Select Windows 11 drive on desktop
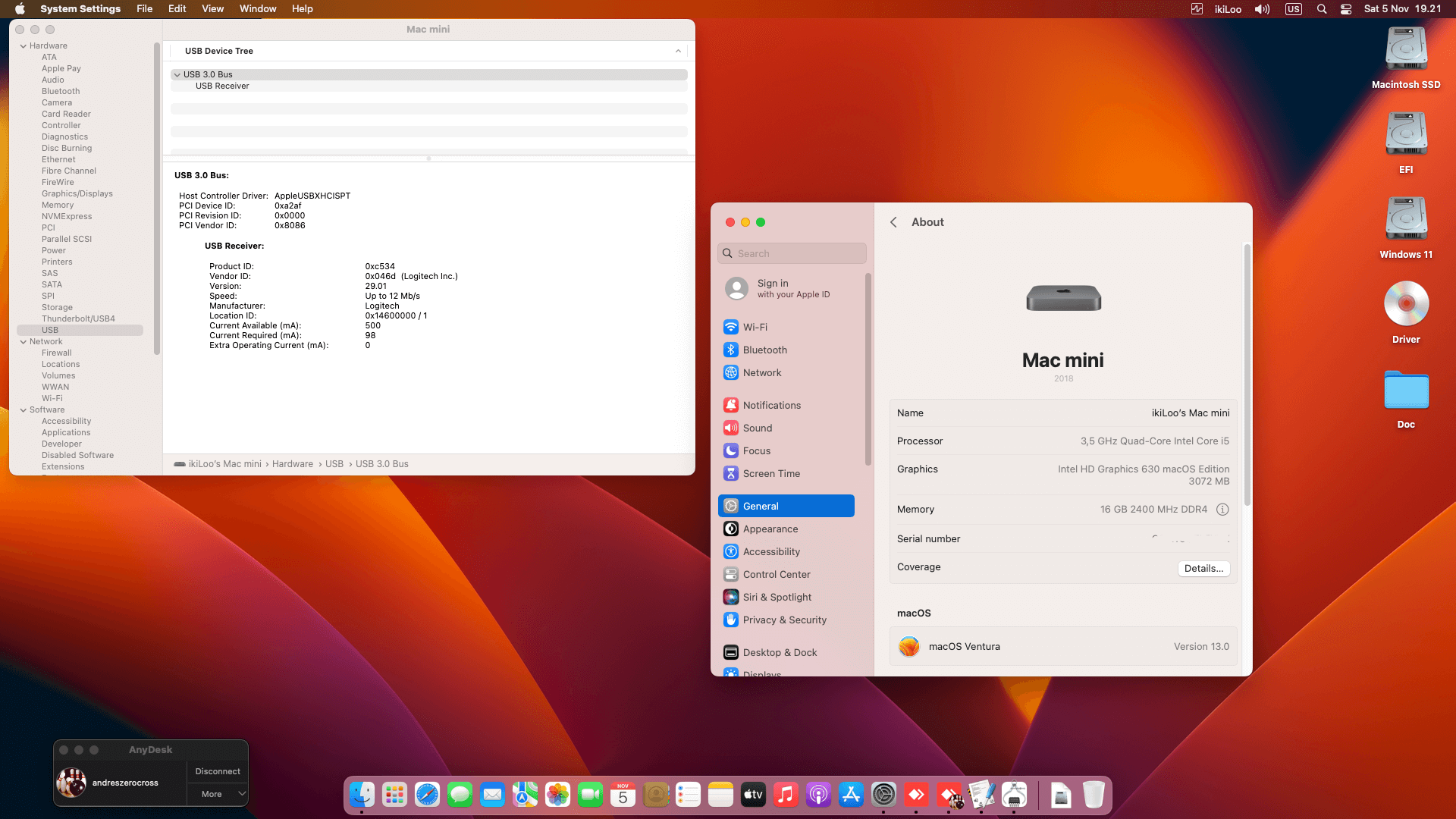 (x=1406, y=228)
